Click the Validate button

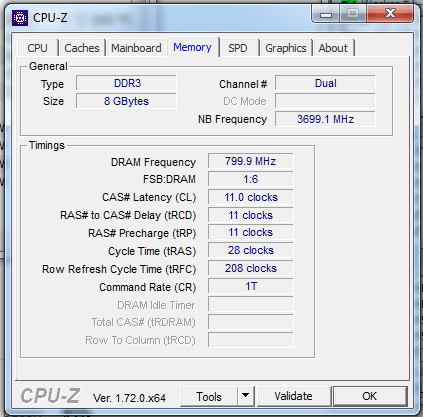pyautogui.click(x=294, y=396)
